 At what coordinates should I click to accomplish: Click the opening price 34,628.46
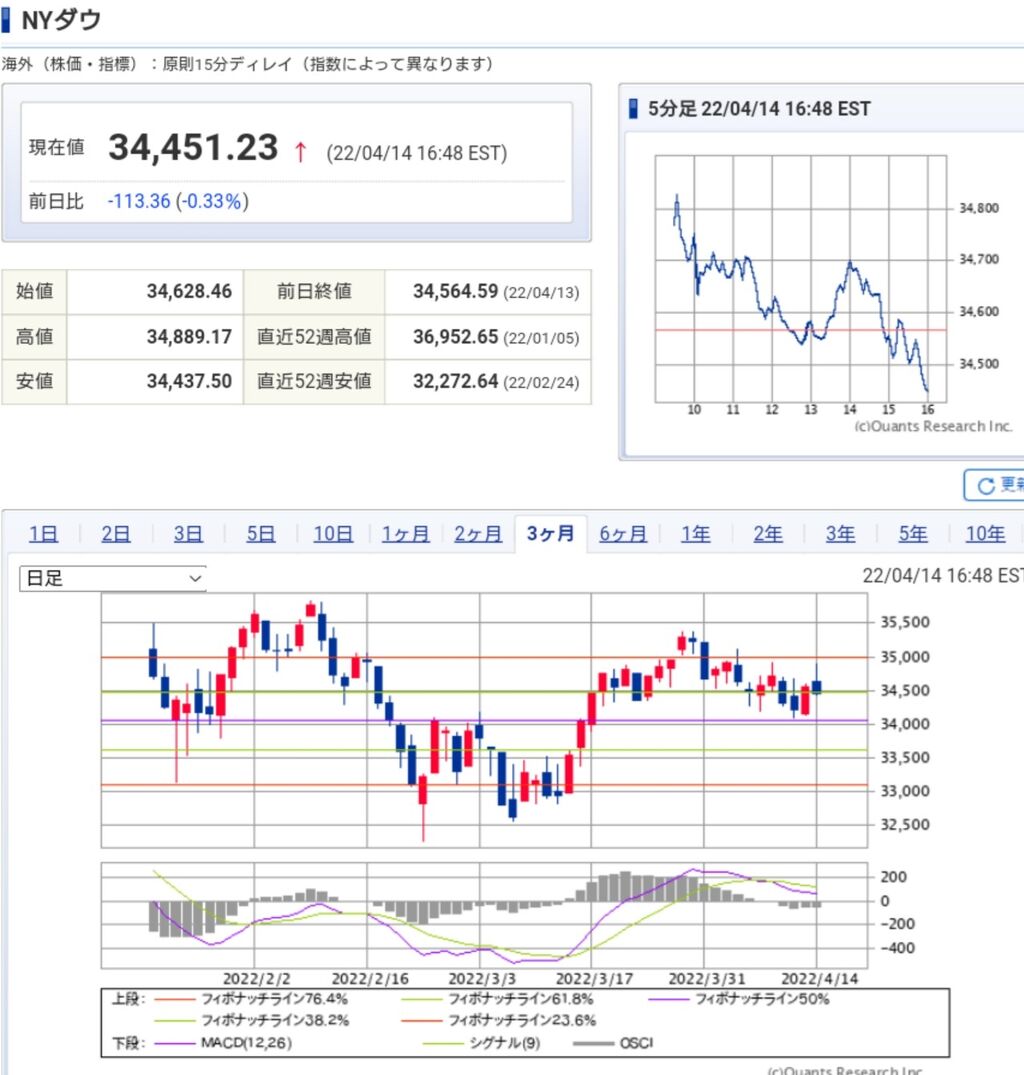click(x=189, y=291)
